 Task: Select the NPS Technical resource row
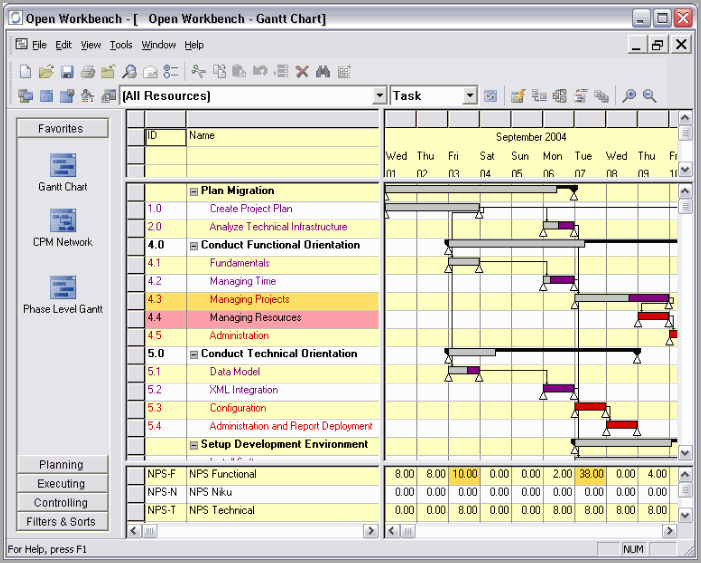click(262, 510)
